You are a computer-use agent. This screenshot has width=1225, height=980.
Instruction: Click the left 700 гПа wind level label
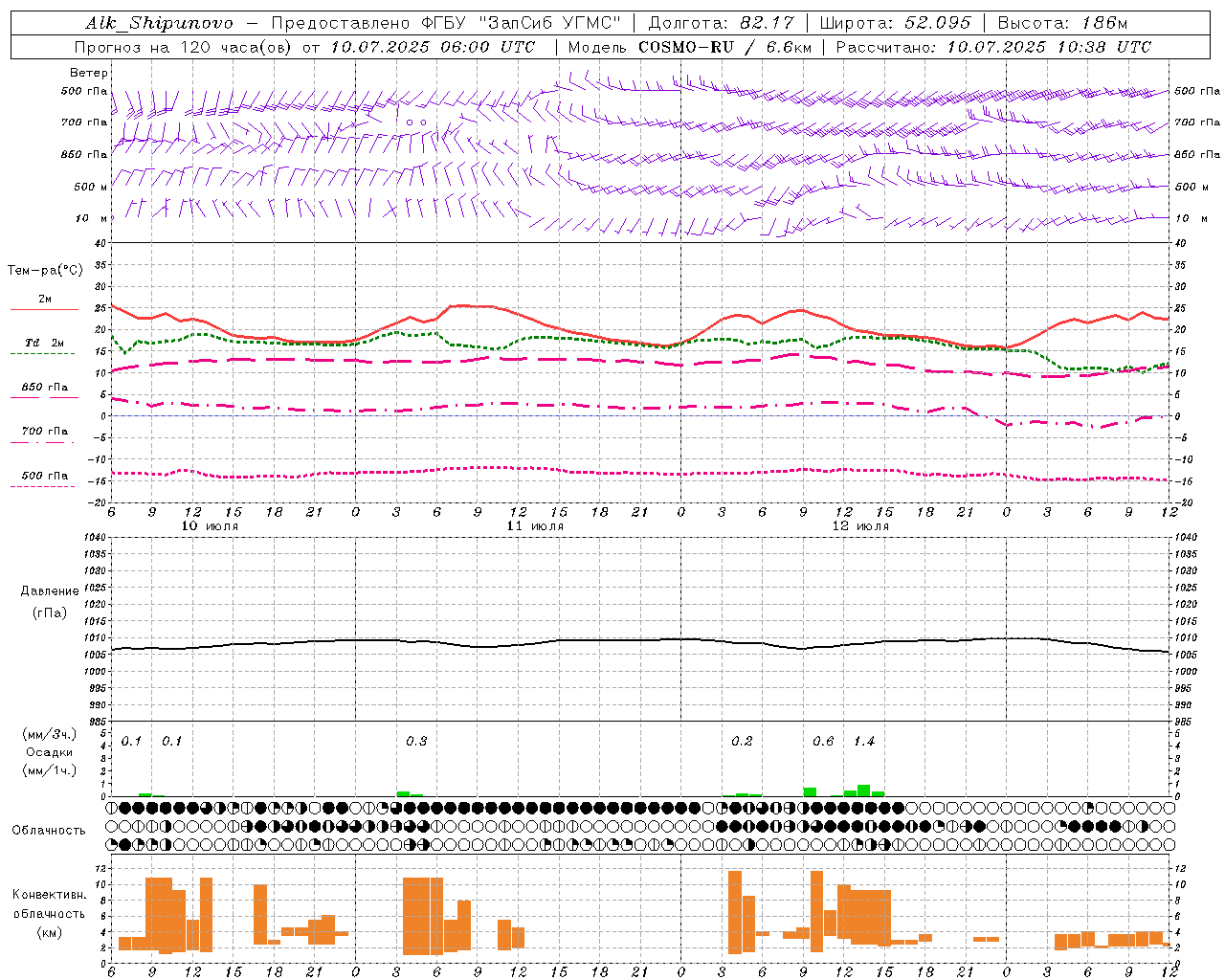(84, 122)
